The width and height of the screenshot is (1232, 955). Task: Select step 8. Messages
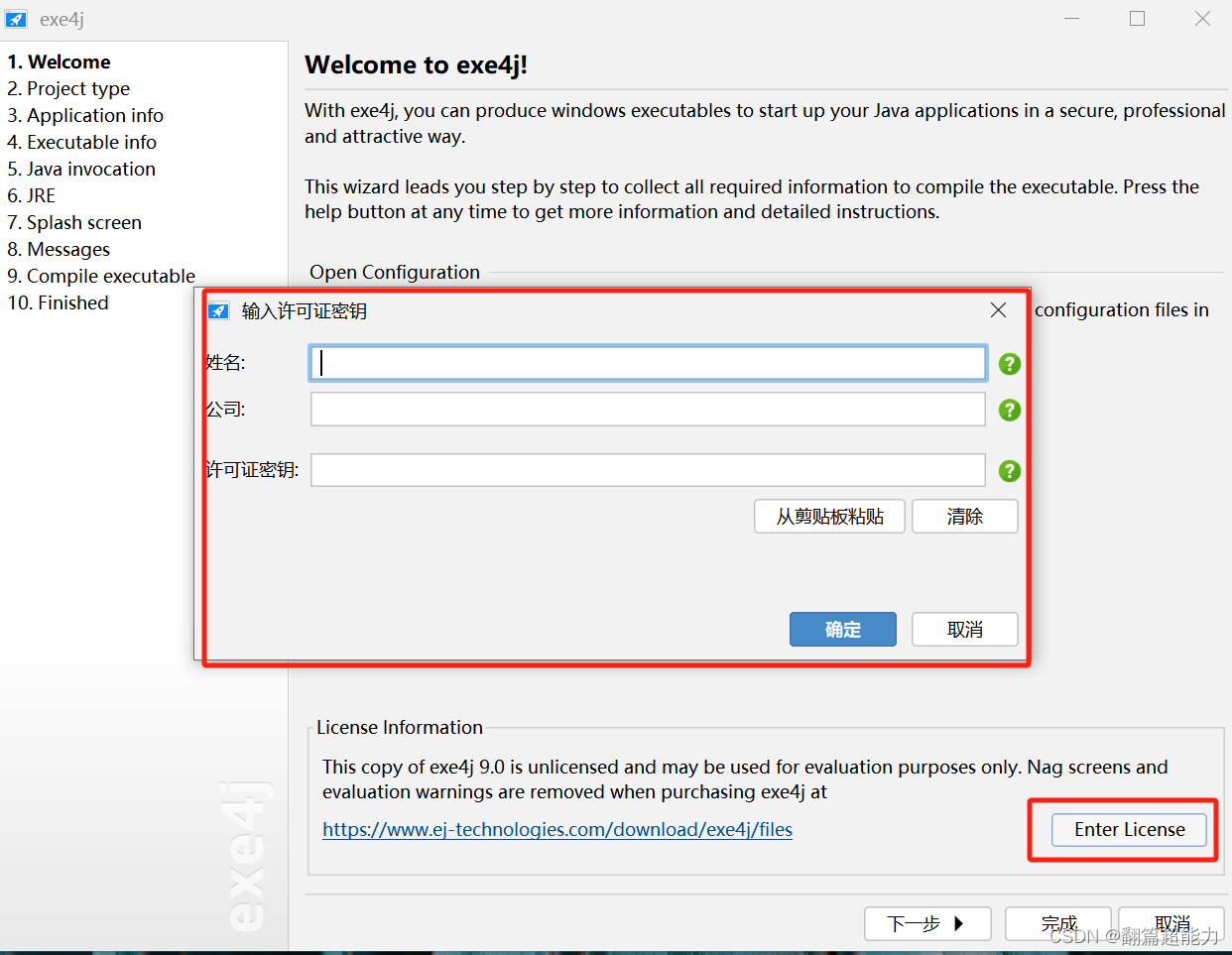point(59,249)
